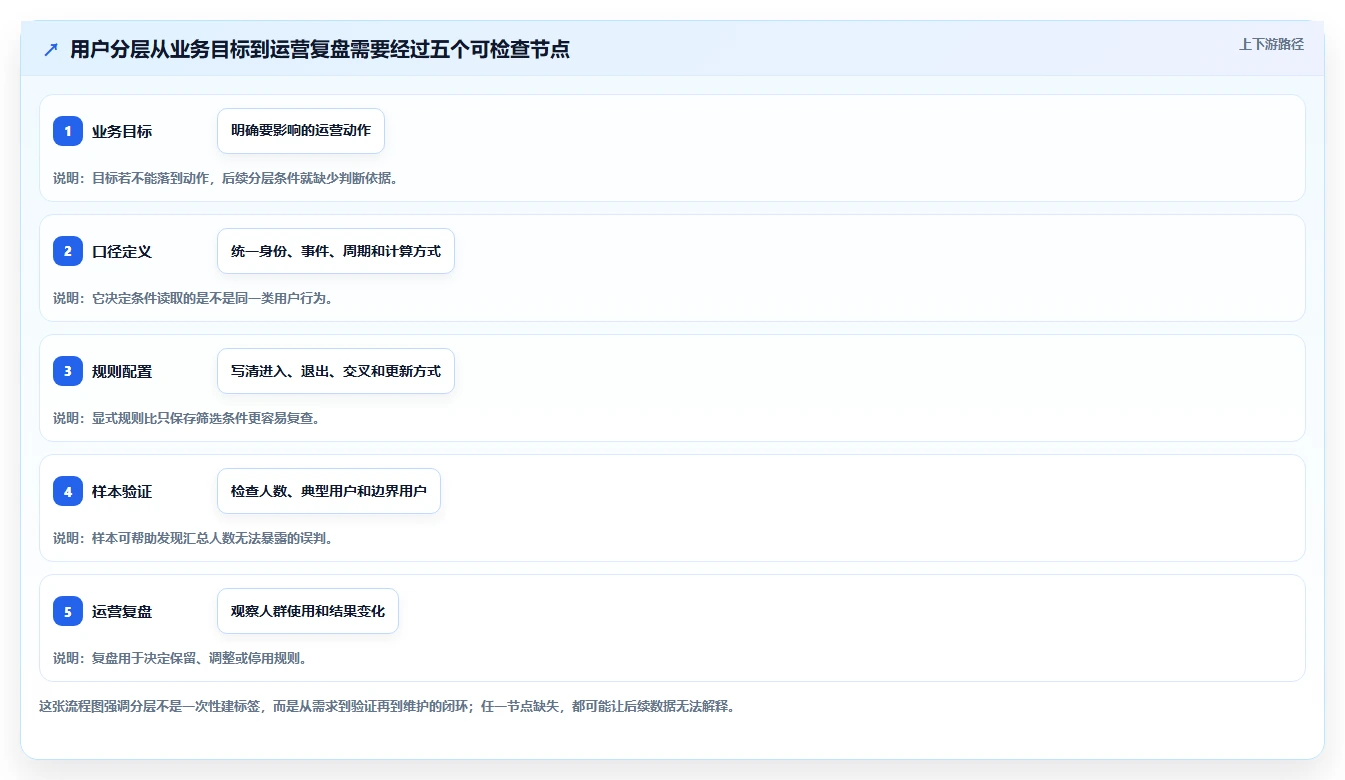Image resolution: width=1345 pixels, height=780 pixels.
Task: Click the step 4 number badge
Action: coord(68,491)
